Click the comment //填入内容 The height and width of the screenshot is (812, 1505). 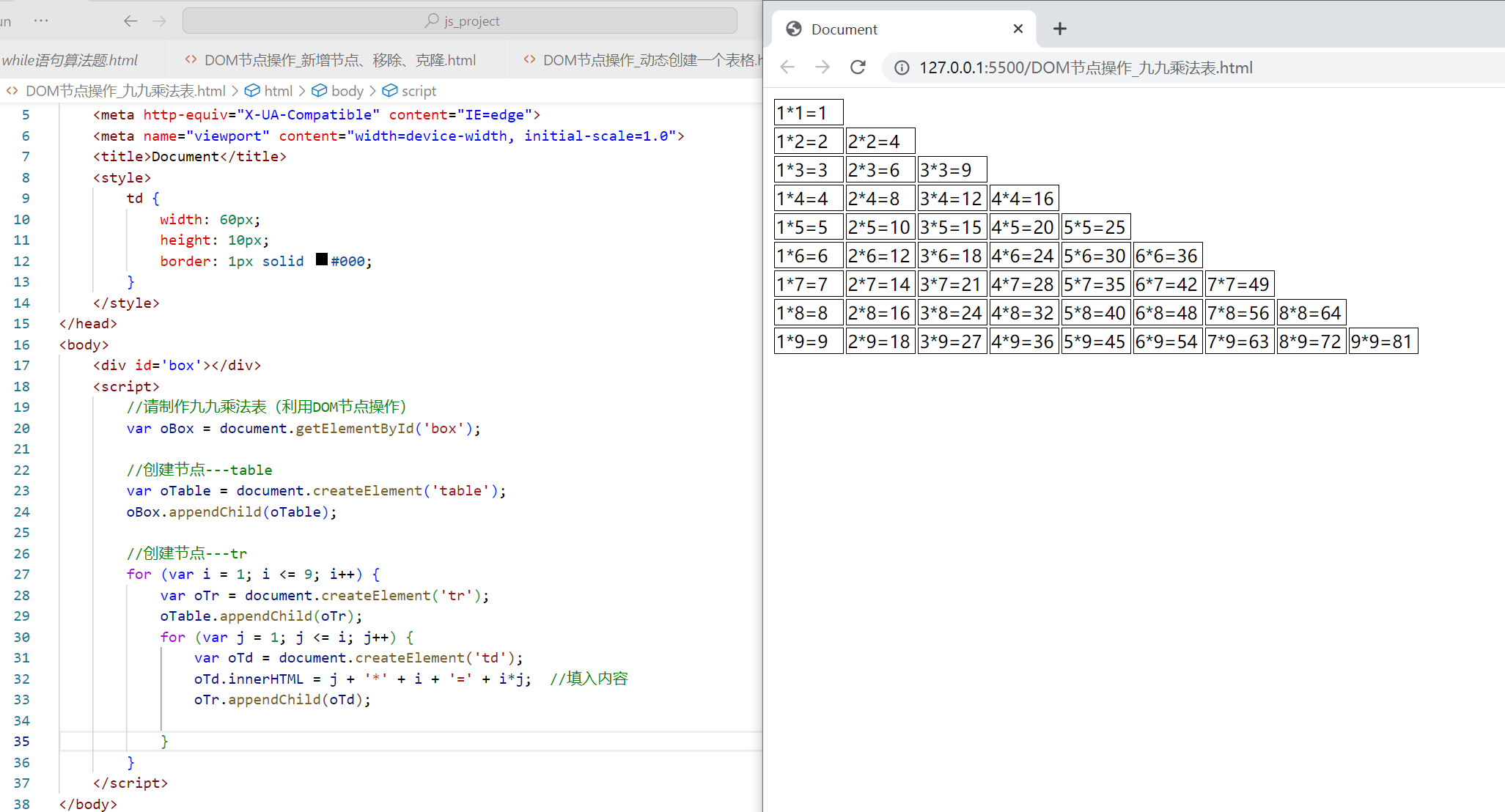coord(589,679)
